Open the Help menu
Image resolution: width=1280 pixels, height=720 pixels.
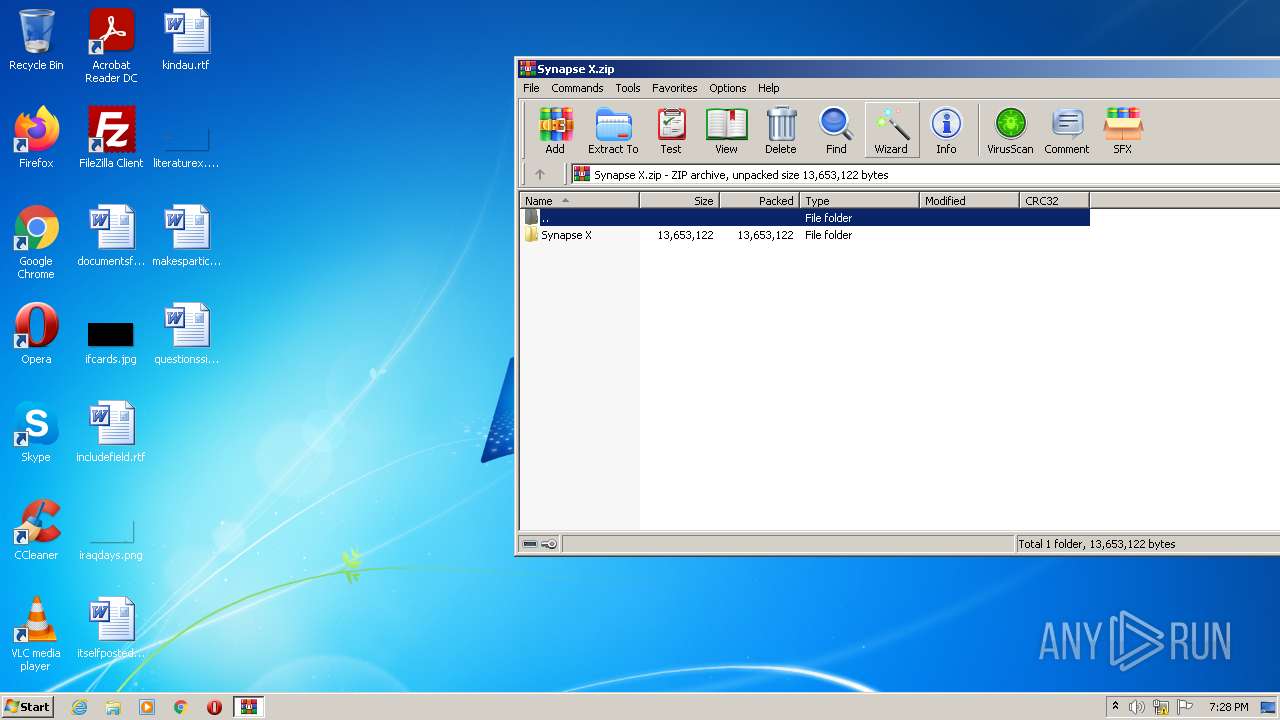[768, 88]
